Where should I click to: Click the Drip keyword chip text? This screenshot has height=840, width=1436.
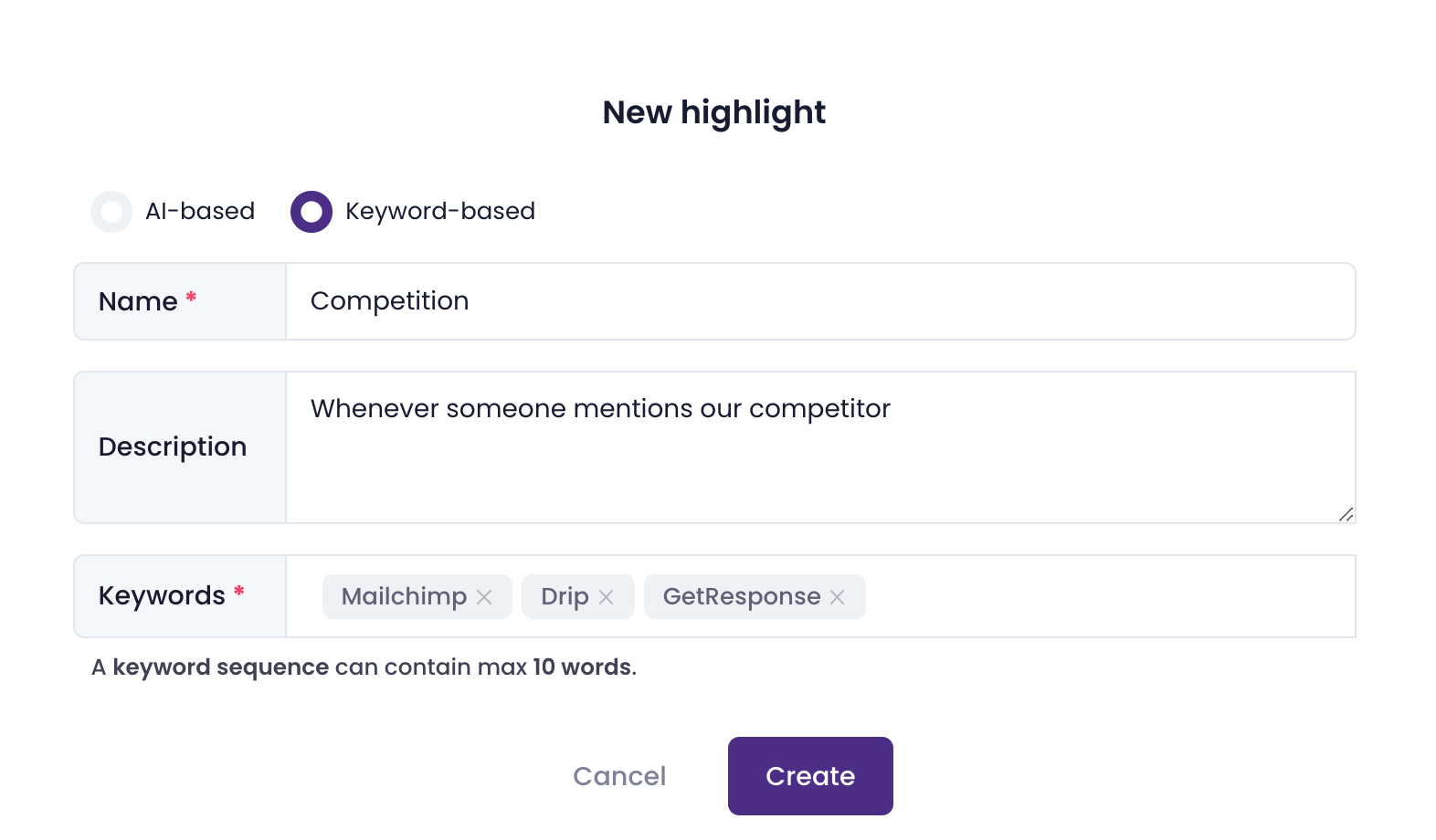pyautogui.click(x=565, y=597)
